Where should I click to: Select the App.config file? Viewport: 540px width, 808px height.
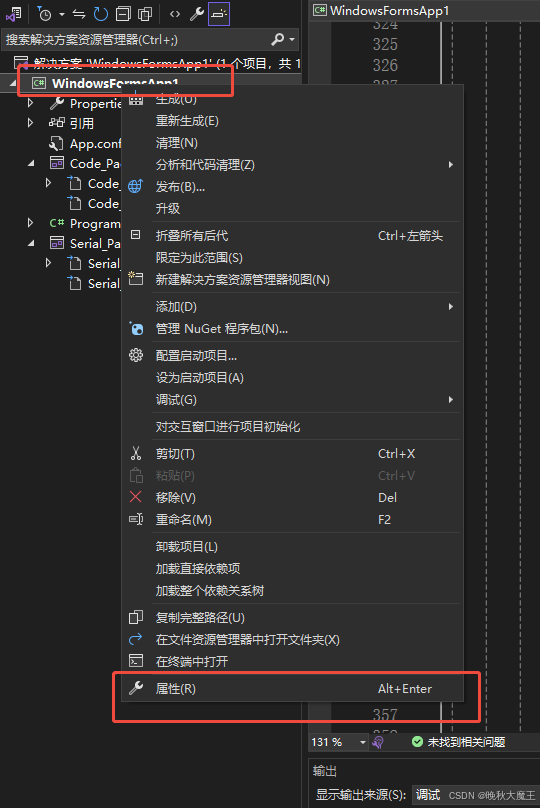coord(85,143)
